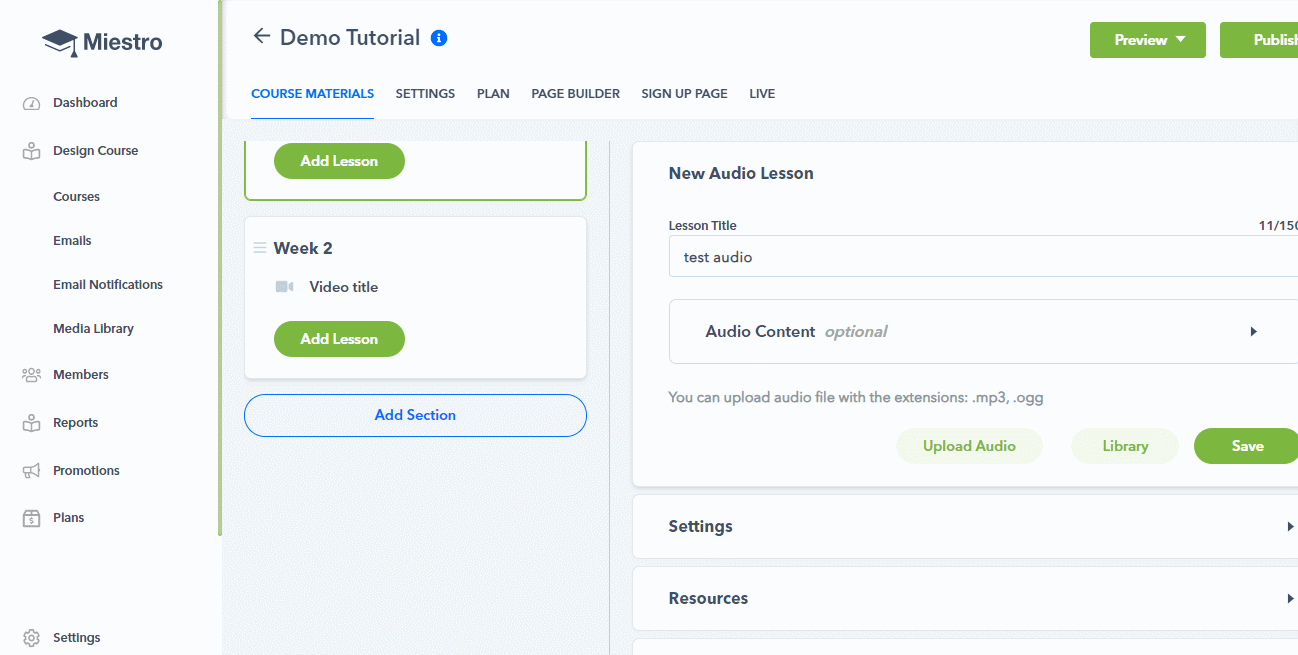
Task: Open the Plan tab
Action: coord(493,94)
